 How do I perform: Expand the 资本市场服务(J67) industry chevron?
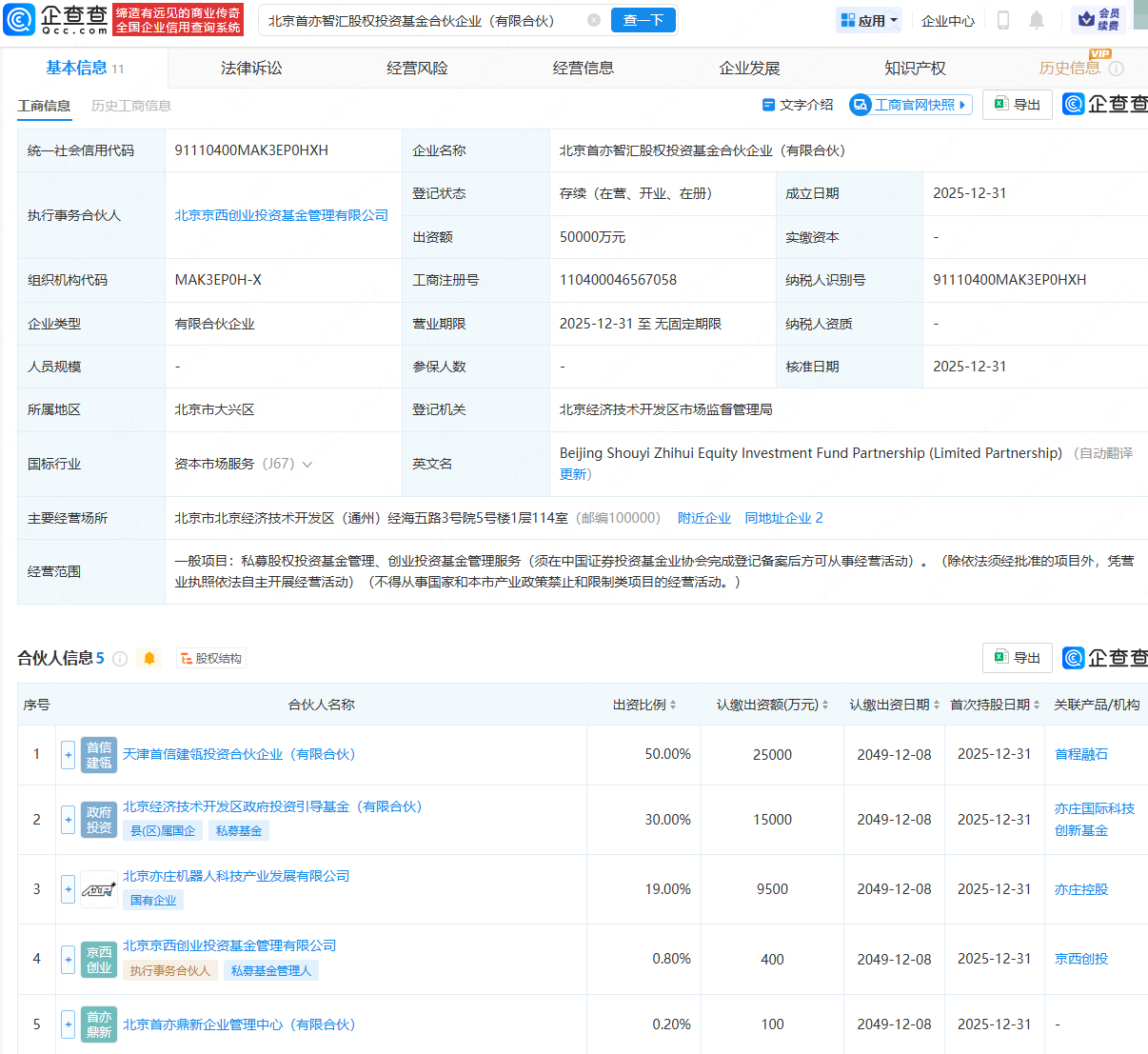pyautogui.click(x=306, y=464)
